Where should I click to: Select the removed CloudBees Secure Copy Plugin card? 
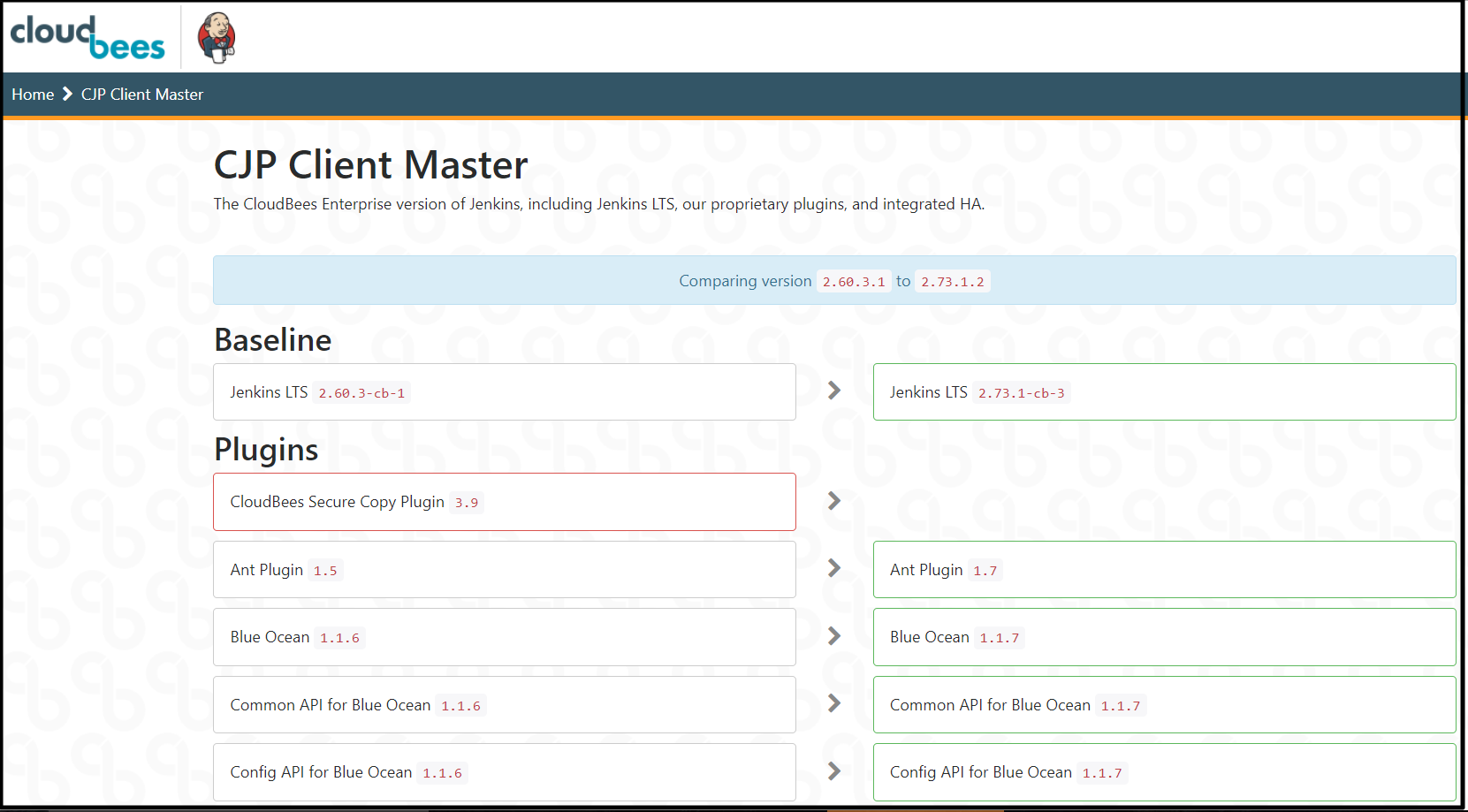click(505, 502)
